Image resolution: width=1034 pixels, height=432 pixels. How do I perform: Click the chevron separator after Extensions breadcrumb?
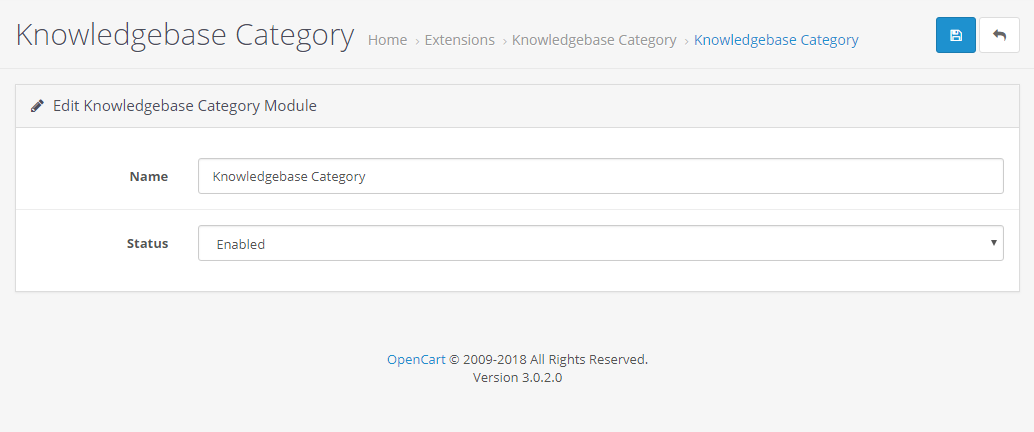click(x=505, y=42)
